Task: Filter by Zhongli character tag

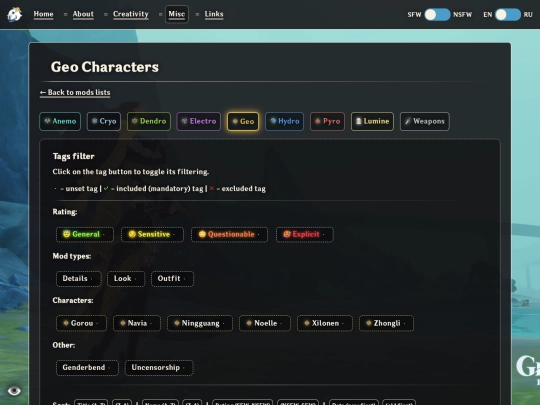Action: click(386, 323)
